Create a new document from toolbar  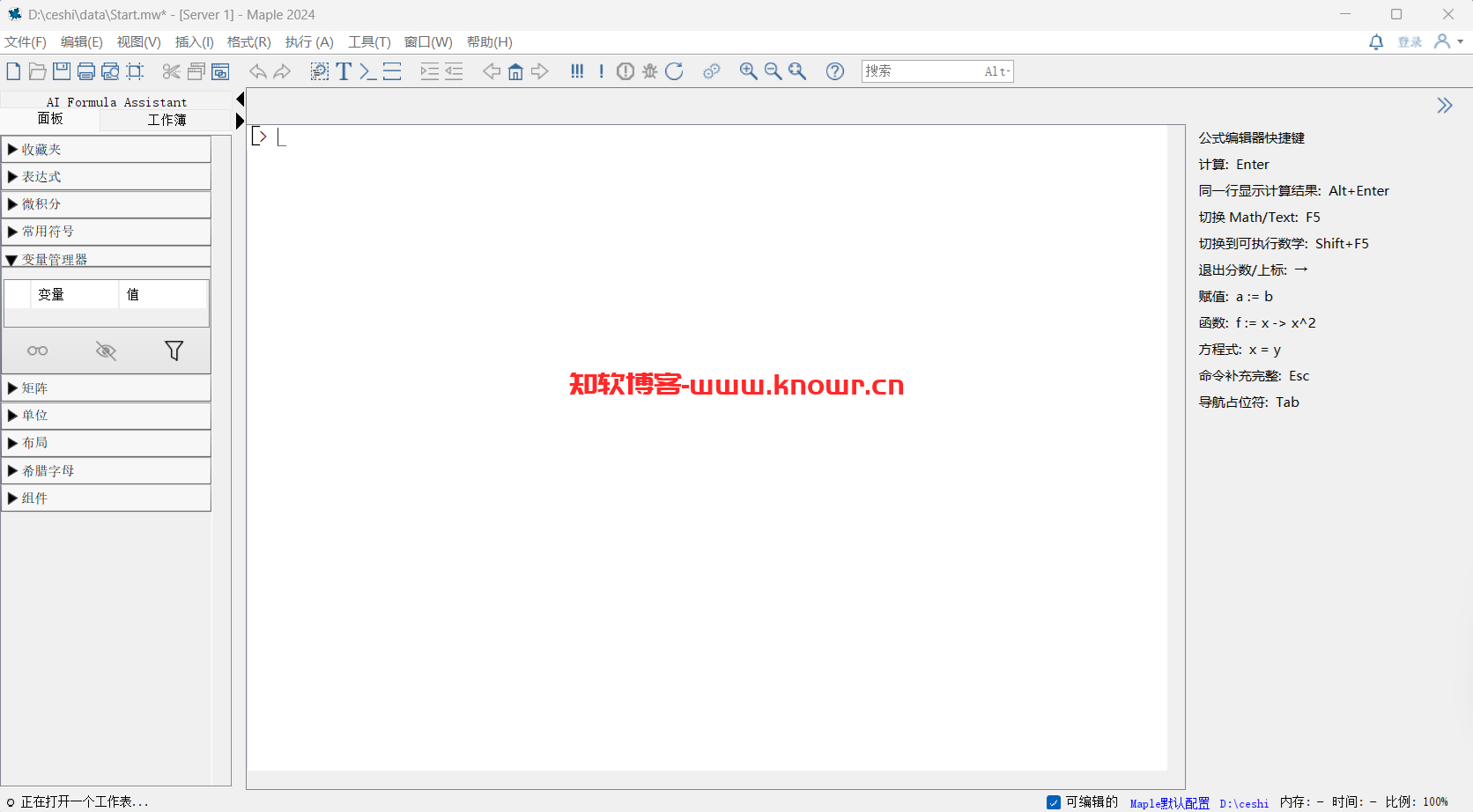[13, 71]
